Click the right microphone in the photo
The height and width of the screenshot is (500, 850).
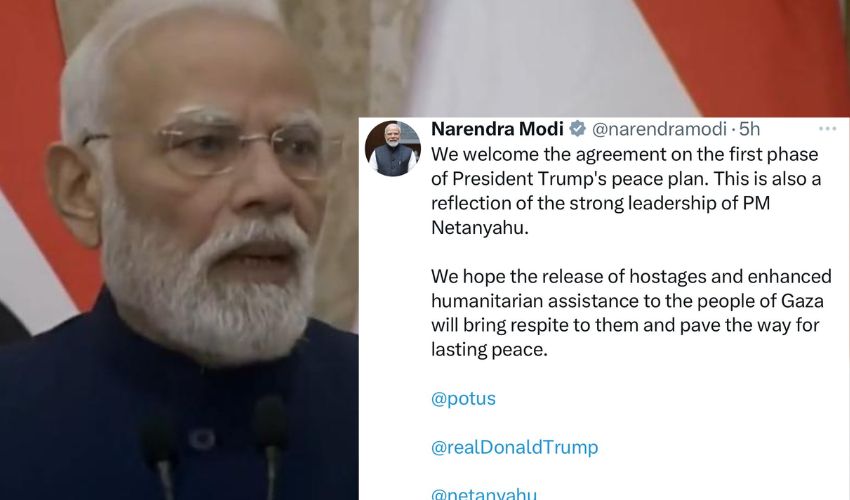pyautogui.click(x=271, y=445)
